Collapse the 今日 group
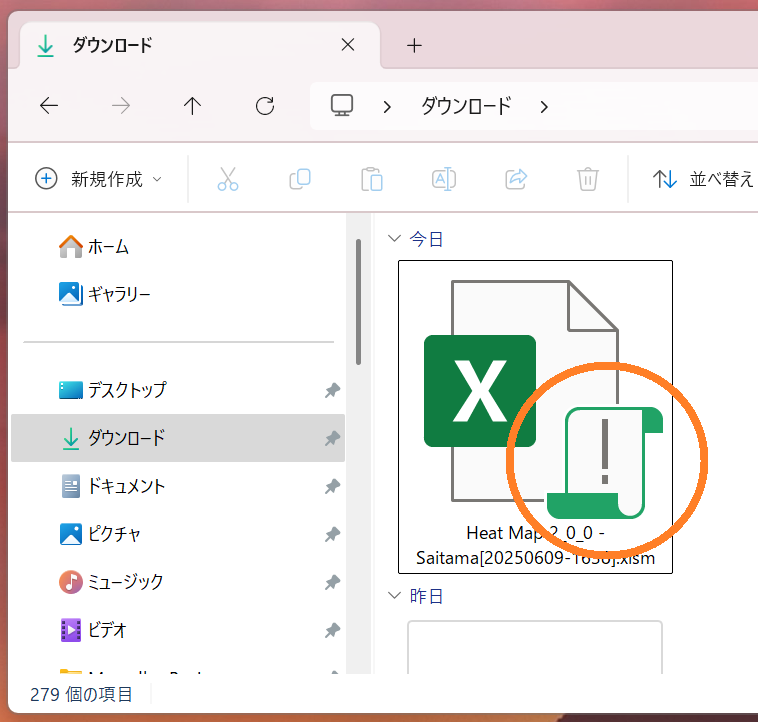Image resolution: width=758 pixels, height=722 pixels. (394, 238)
